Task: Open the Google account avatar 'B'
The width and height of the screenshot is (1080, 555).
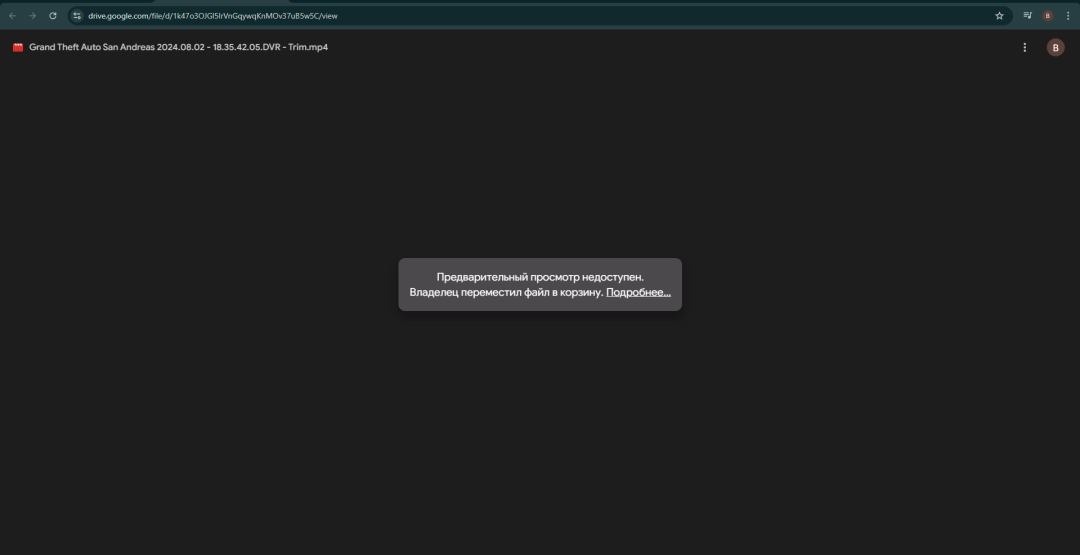Action: point(1055,48)
